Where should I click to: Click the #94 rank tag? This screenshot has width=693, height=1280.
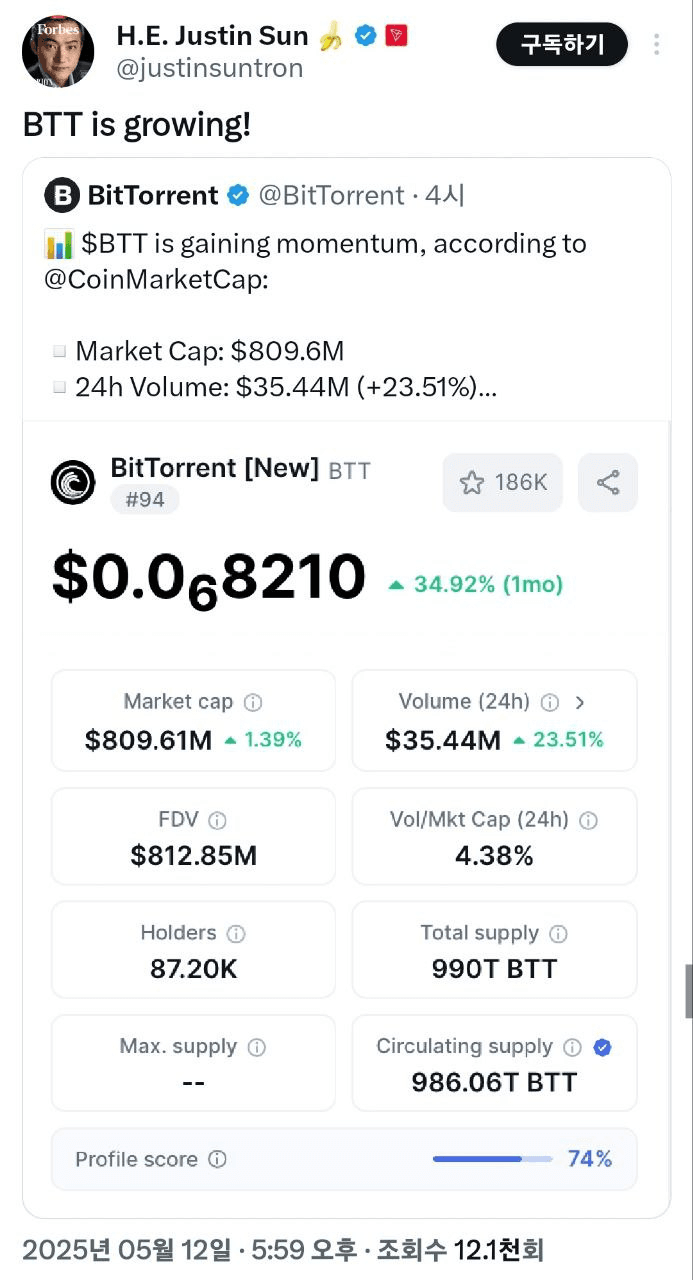(x=145, y=499)
